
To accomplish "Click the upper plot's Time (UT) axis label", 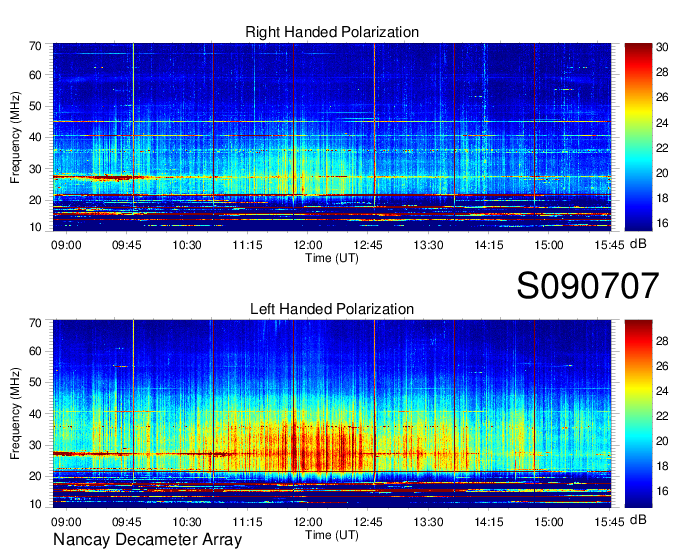I will point(332,258).
